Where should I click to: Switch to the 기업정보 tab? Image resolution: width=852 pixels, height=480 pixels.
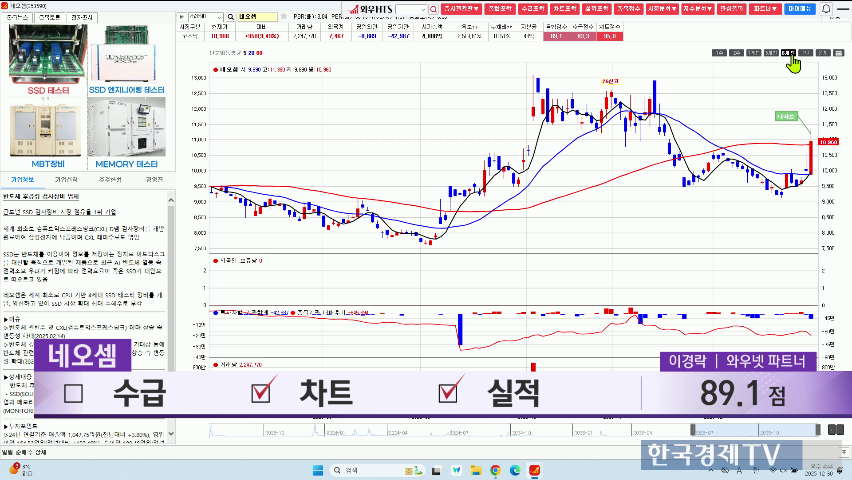22,179
